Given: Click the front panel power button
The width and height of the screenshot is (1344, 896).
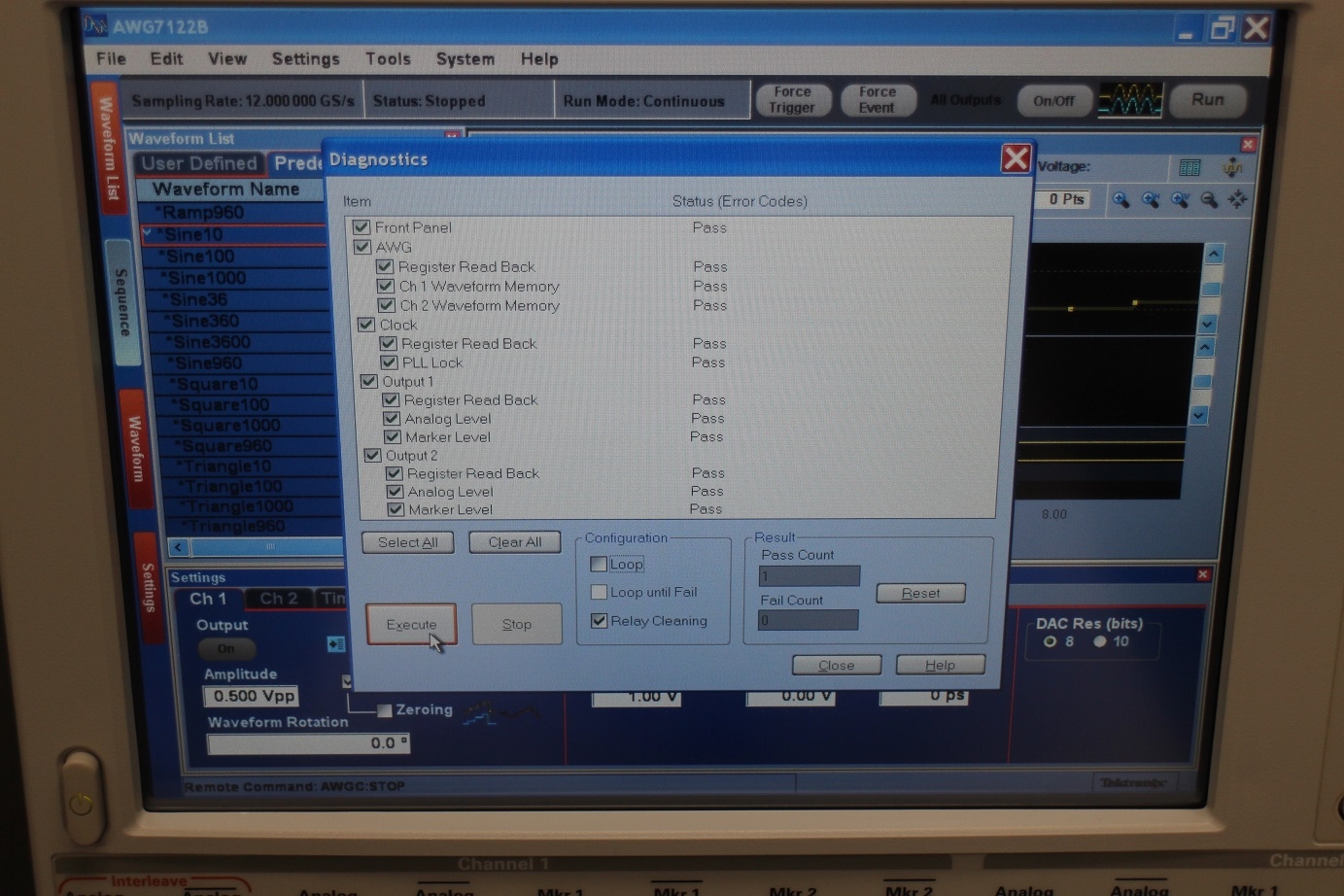Looking at the screenshot, I should pos(82,803).
